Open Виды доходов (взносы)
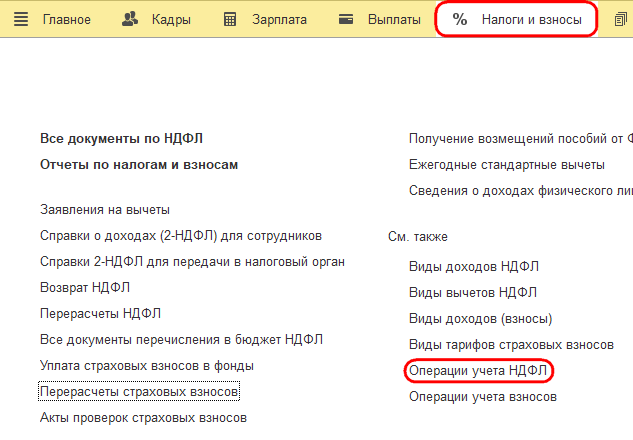The image size is (633, 440). (x=480, y=318)
